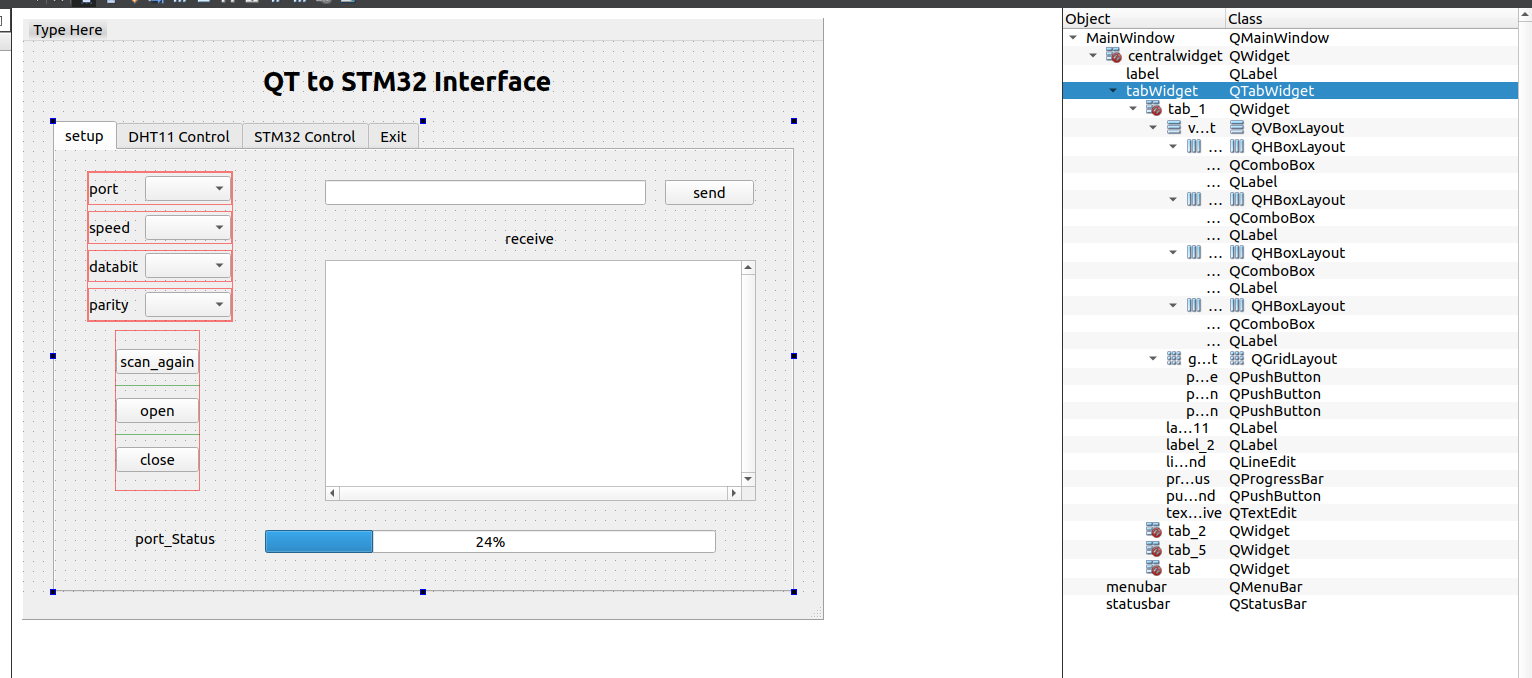
Task: Click inside the receive text edit box
Action: point(533,373)
